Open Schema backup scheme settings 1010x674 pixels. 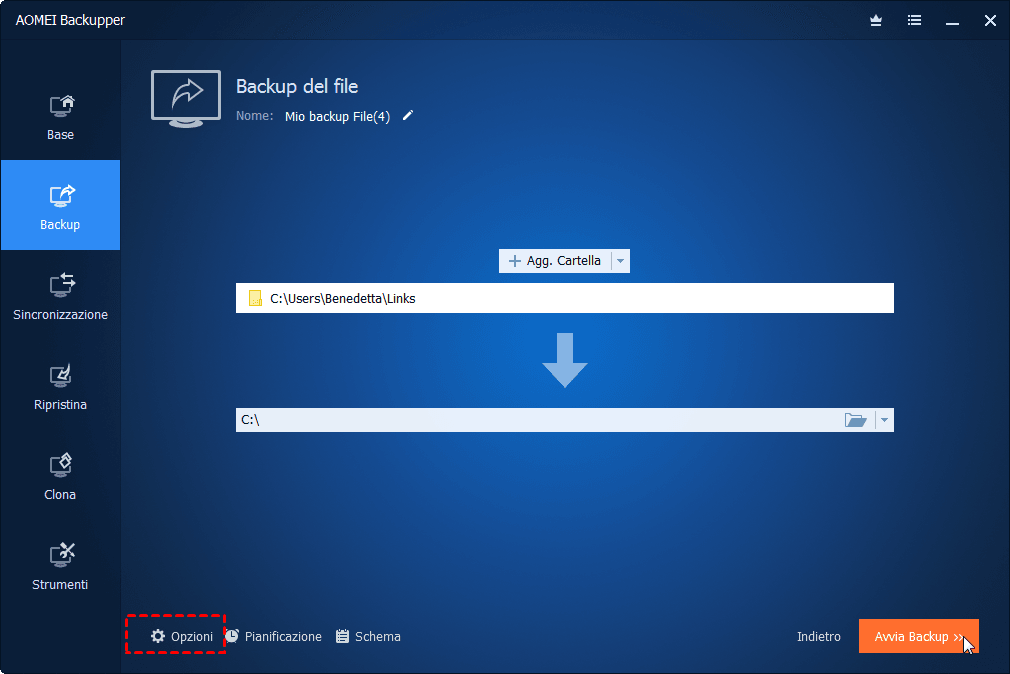coord(368,637)
